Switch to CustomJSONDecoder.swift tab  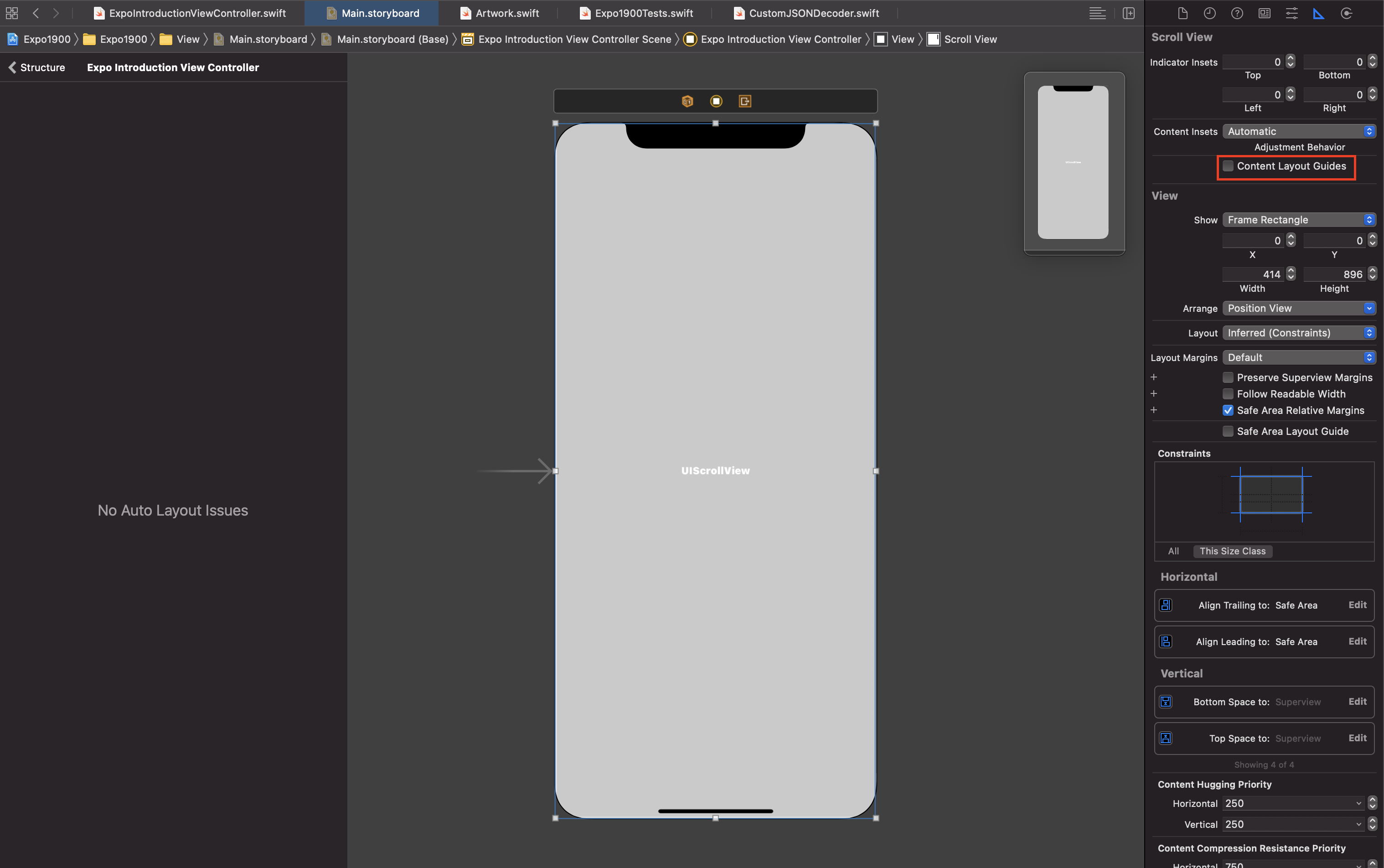(x=806, y=13)
